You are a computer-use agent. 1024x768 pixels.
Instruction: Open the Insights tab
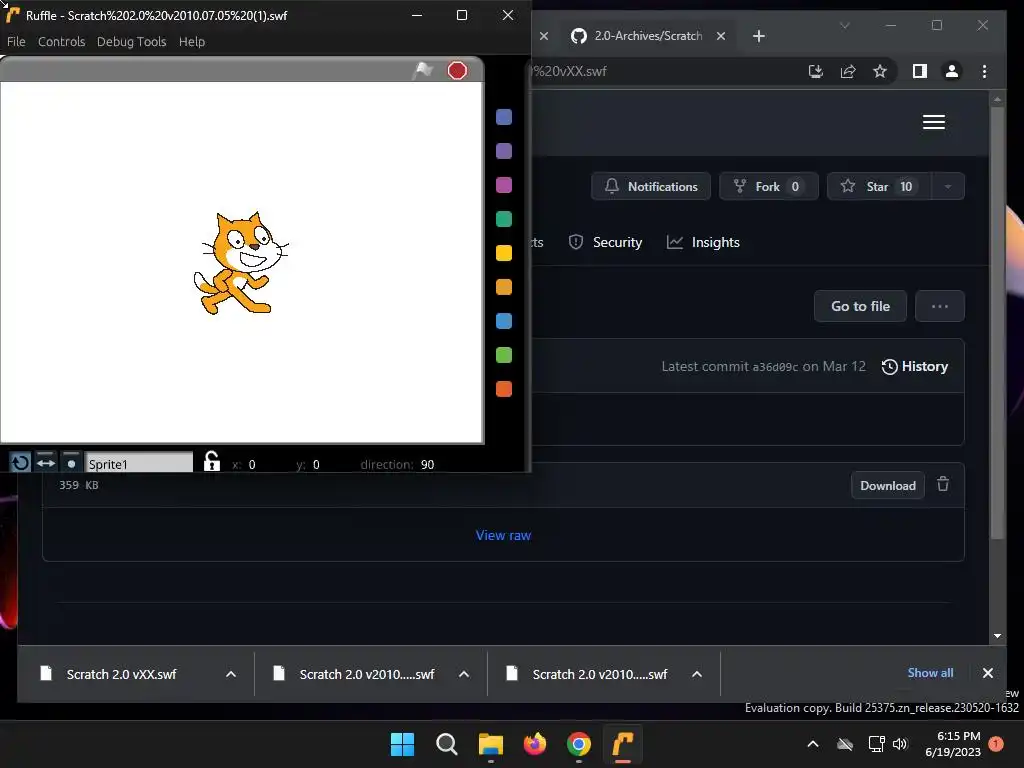click(x=703, y=242)
